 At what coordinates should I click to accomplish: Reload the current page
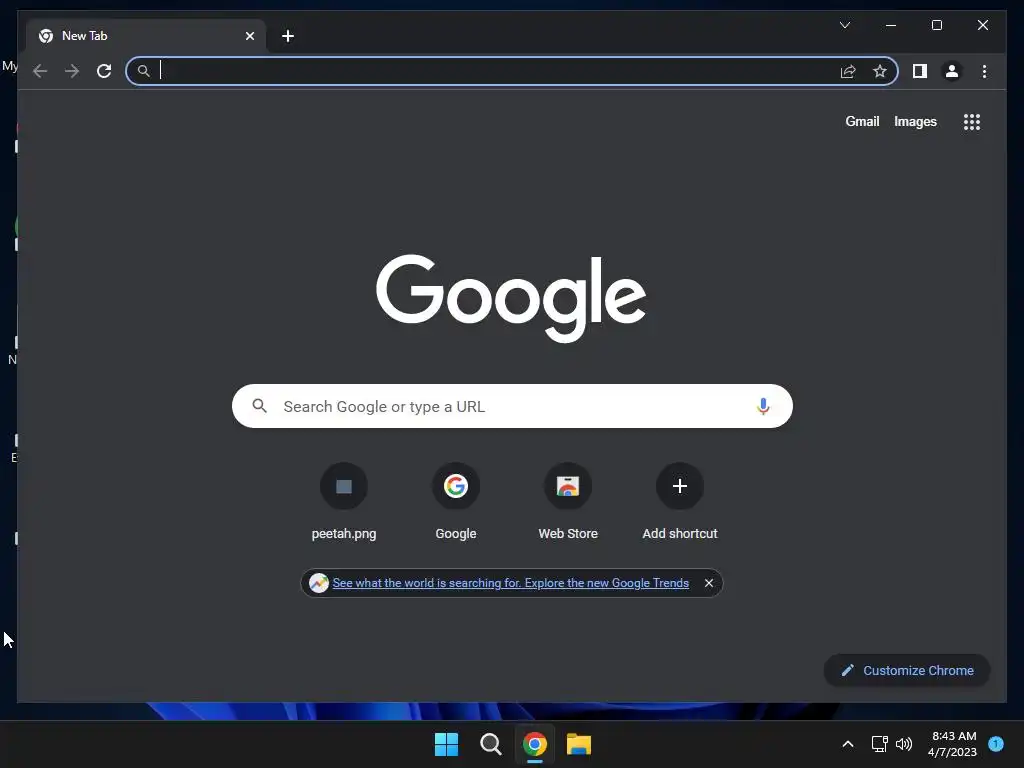104,71
